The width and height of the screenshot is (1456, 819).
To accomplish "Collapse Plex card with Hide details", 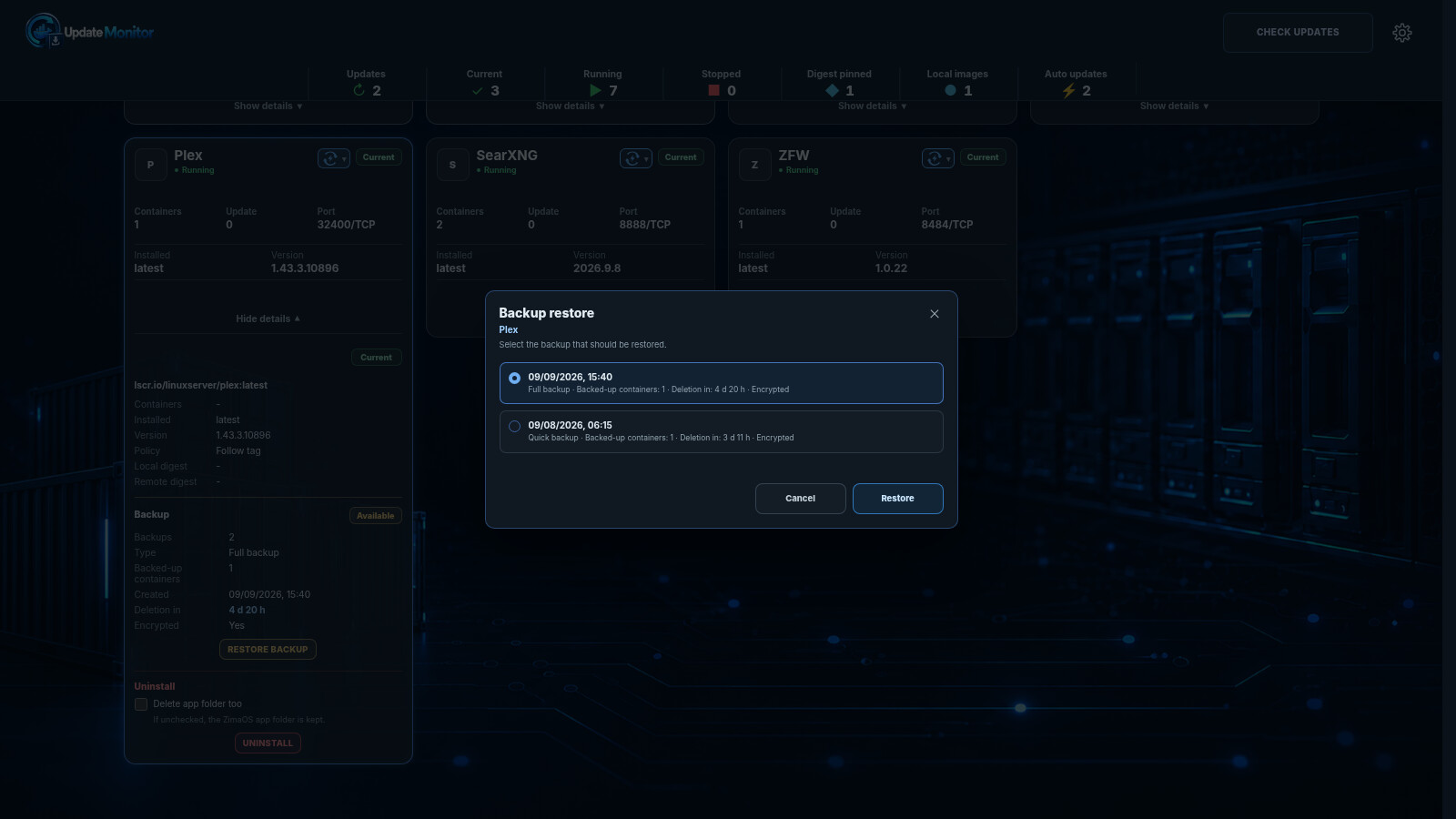I will pos(268,318).
